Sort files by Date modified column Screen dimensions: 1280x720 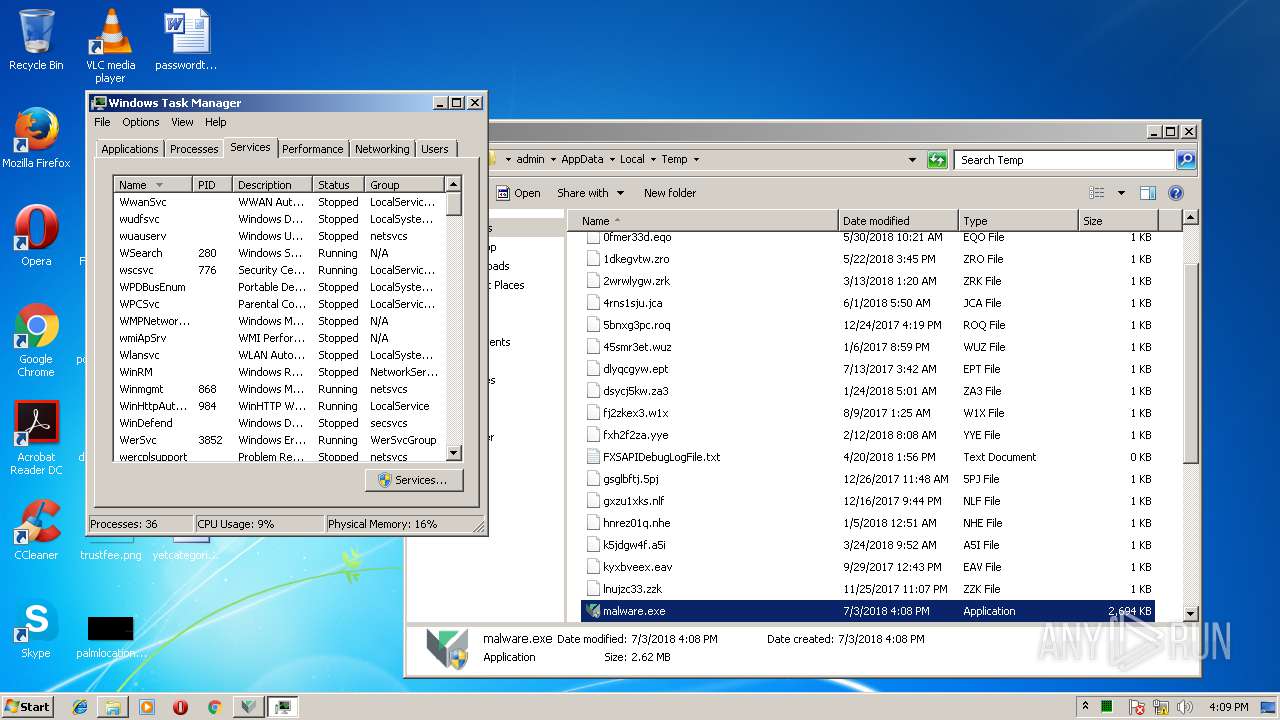tap(899, 221)
